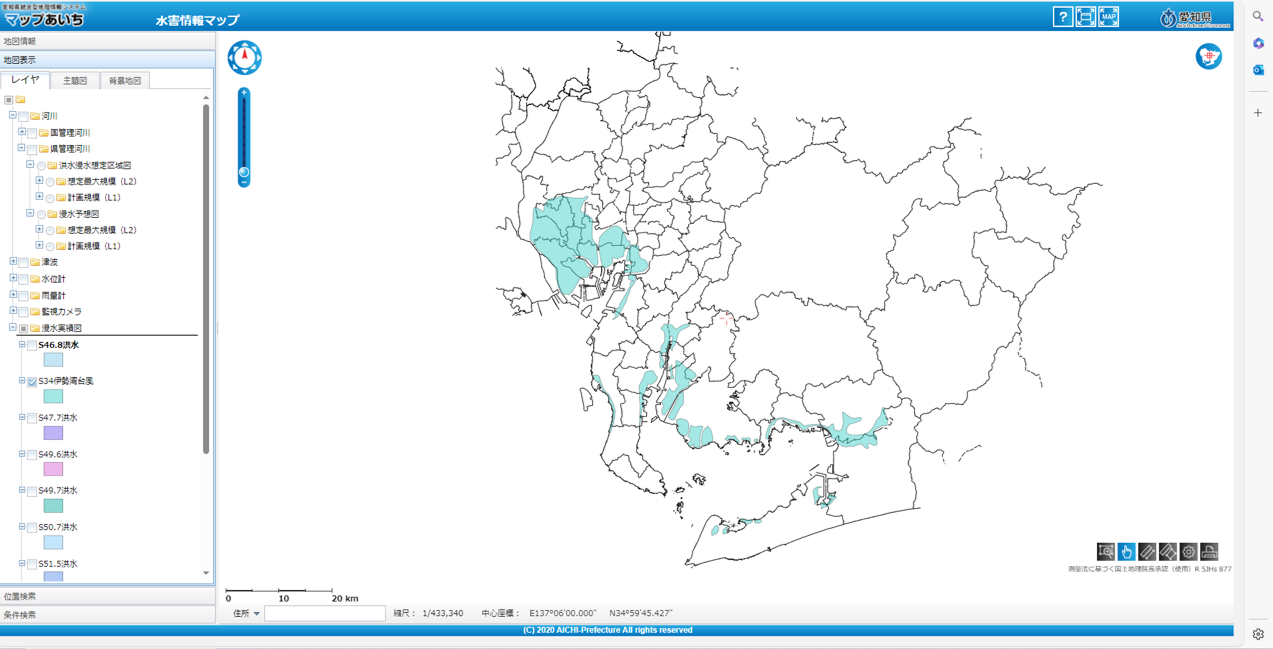Image resolution: width=1273 pixels, height=649 pixels.
Task: Click the compass navigation control
Action: click(x=245, y=58)
